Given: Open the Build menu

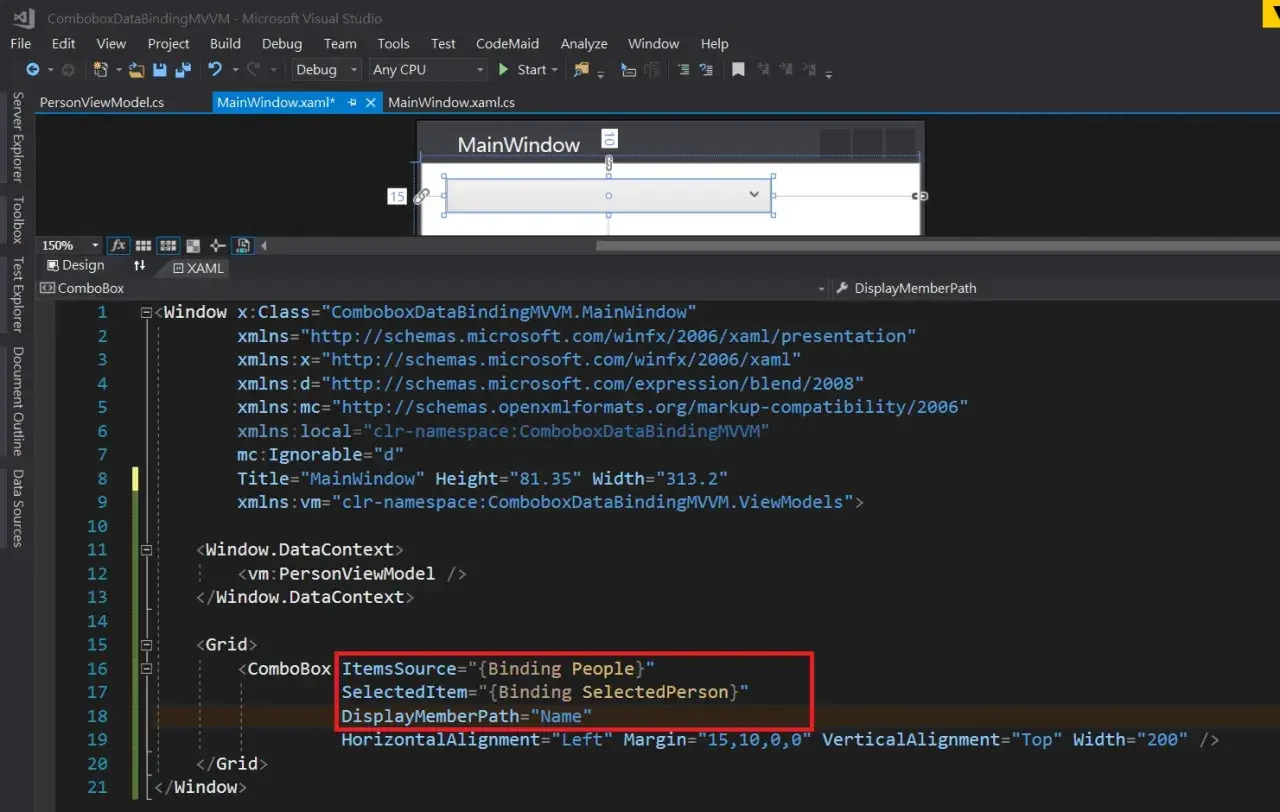Looking at the screenshot, I should 225,43.
